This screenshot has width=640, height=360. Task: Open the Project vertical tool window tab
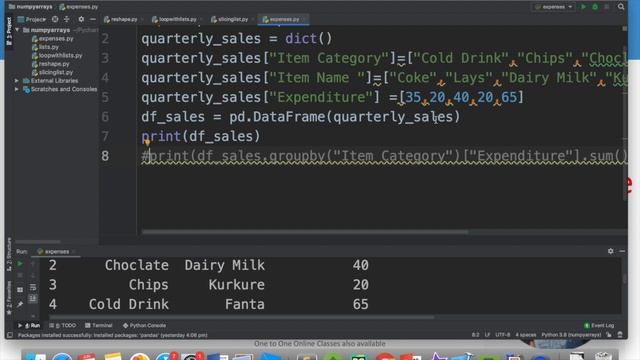pos(9,31)
